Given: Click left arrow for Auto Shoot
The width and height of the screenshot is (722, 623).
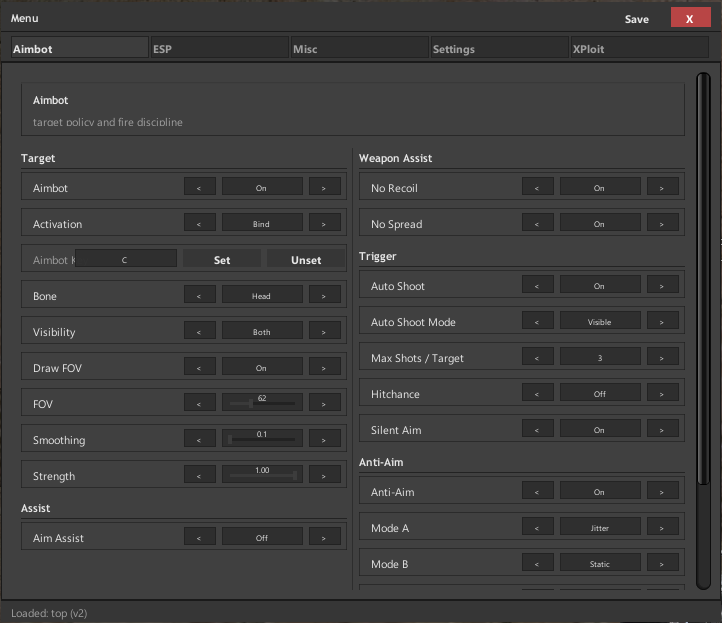Looking at the screenshot, I should pos(537,285).
